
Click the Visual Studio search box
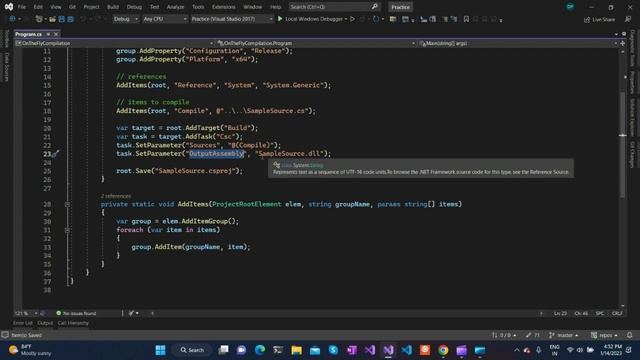334,7
